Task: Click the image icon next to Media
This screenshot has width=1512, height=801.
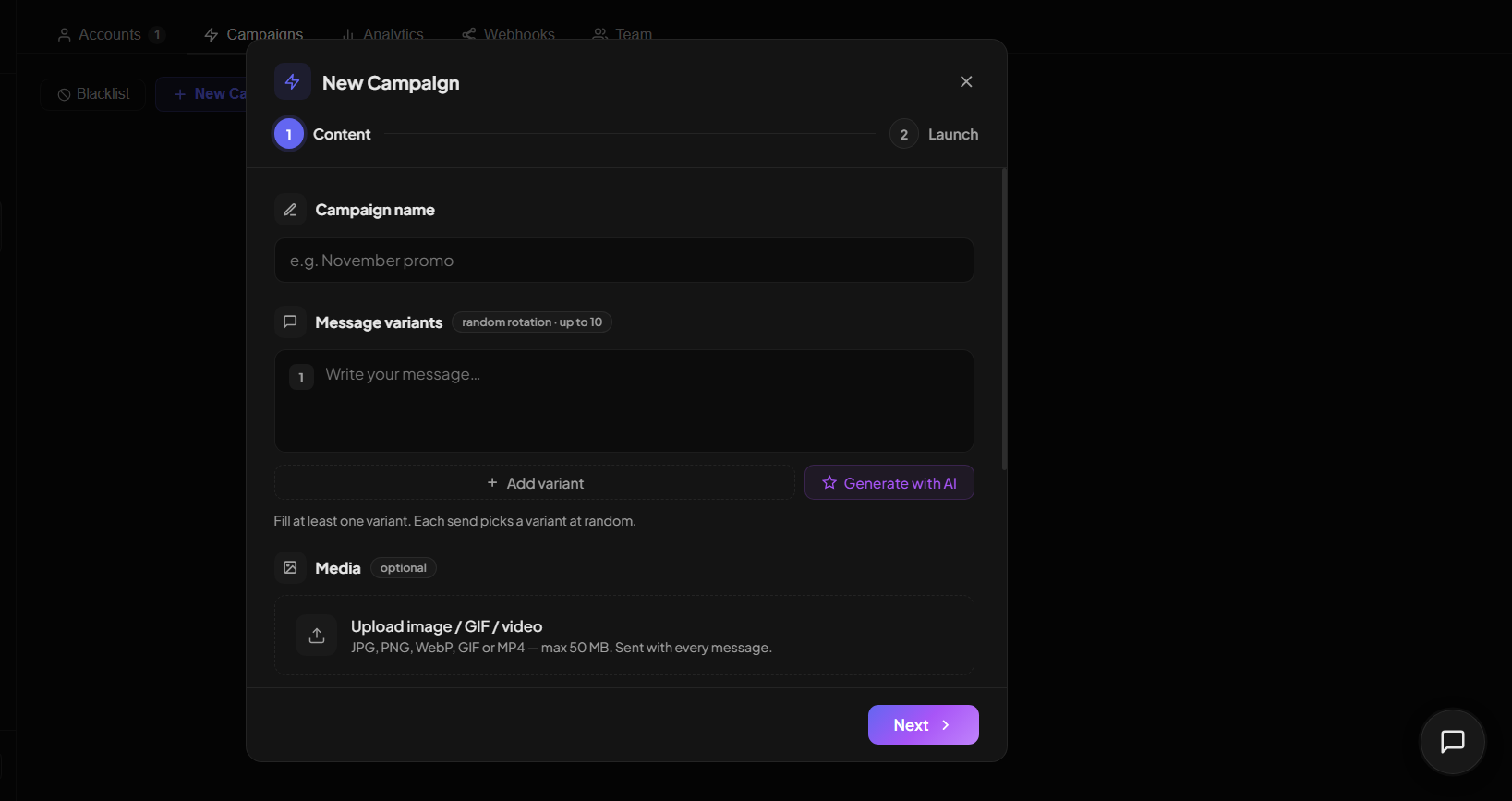Action: coord(290,567)
